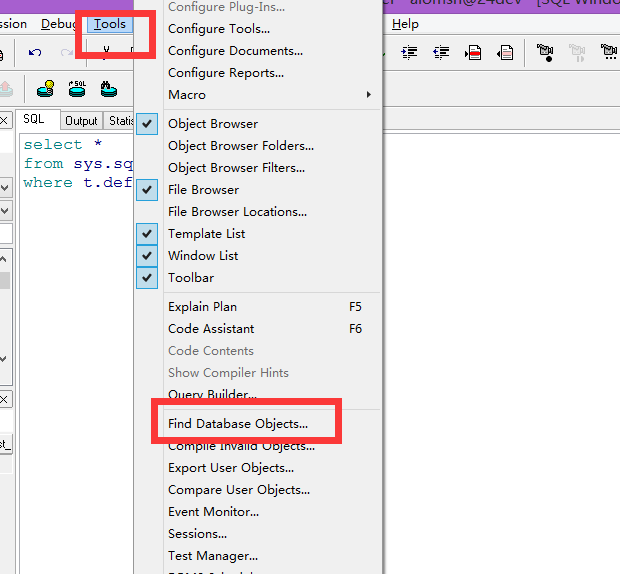Toggle Template List visibility
The height and width of the screenshot is (574, 620).
point(206,234)
